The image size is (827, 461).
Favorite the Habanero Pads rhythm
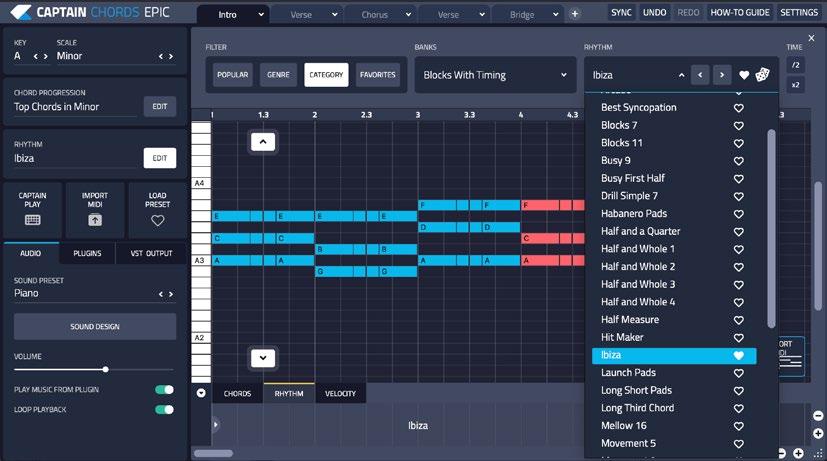pos(738,214)
